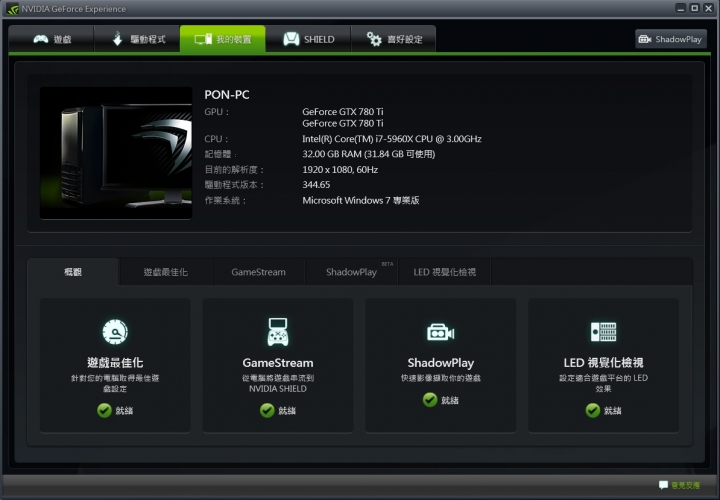720x500 pixels.
Task: Click the 意見反應 feedback link
Action: tap(686, 485)
